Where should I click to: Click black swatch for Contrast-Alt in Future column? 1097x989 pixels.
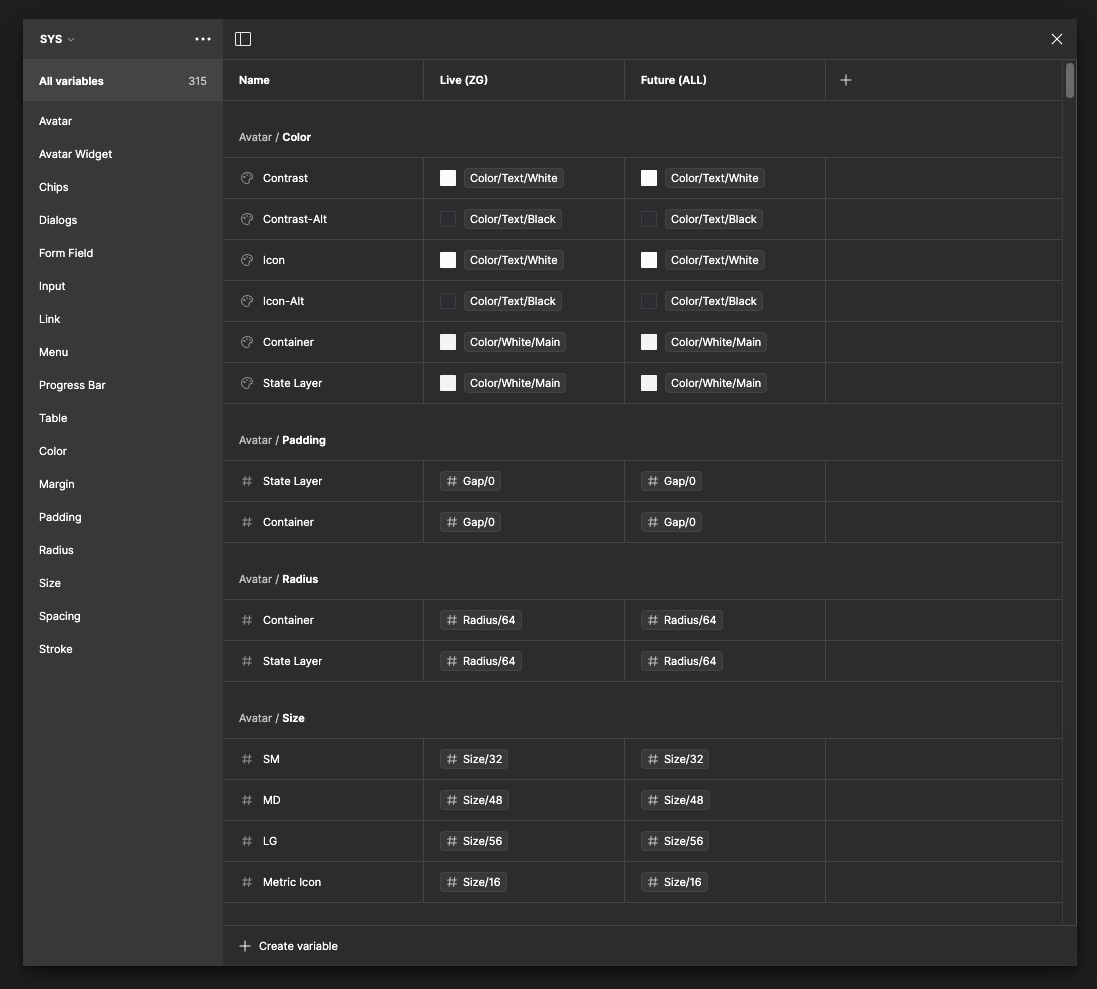tap(649, 219)
